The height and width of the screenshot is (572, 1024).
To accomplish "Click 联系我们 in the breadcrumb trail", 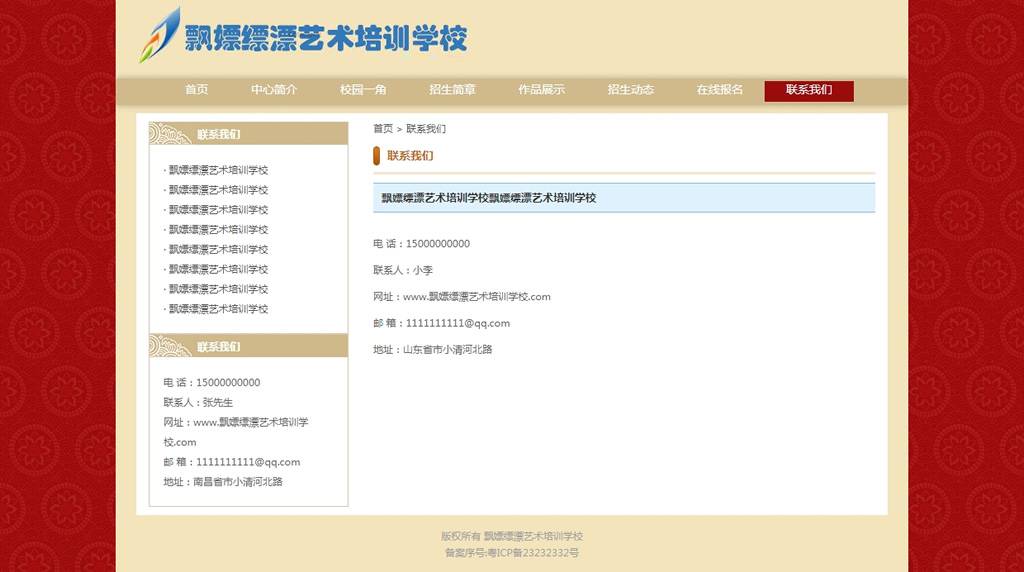I will tap(426, 129).
